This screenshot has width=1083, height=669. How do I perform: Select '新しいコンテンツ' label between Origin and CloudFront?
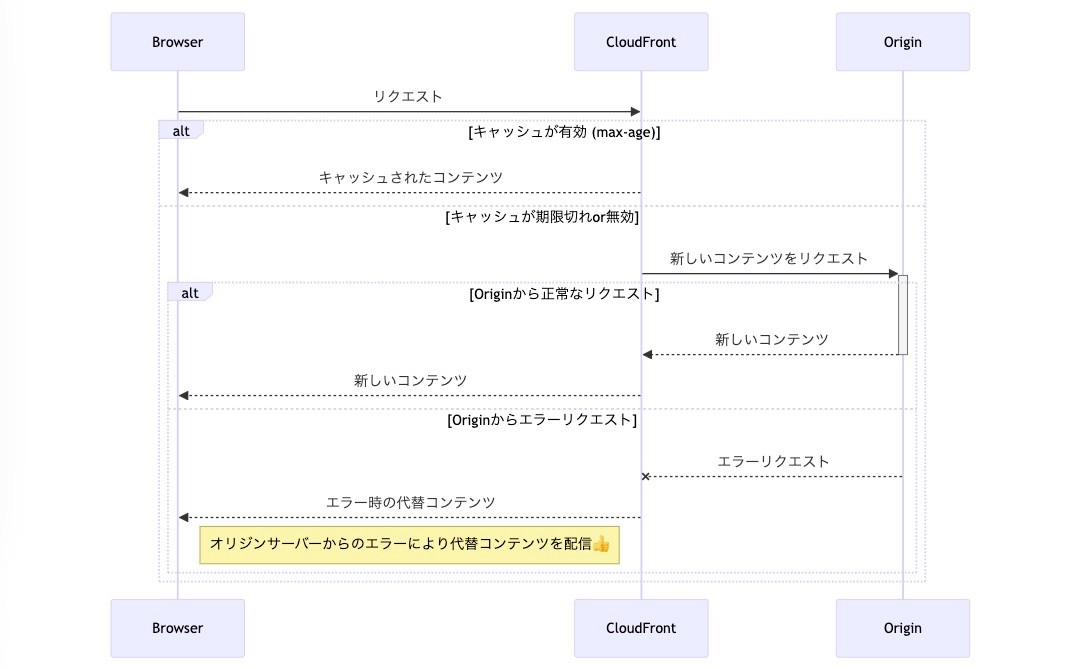[771, 339]
